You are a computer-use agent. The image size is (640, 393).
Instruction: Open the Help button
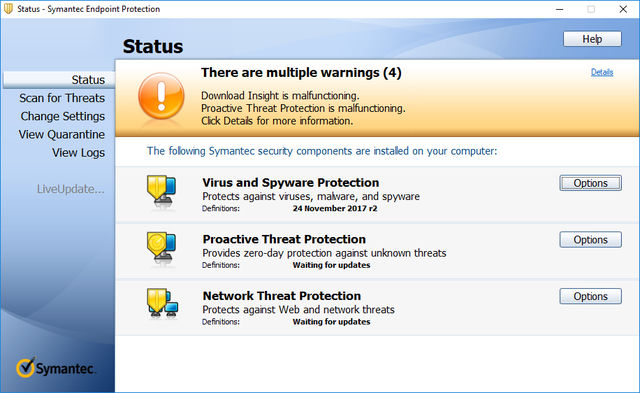click(592, 39)
